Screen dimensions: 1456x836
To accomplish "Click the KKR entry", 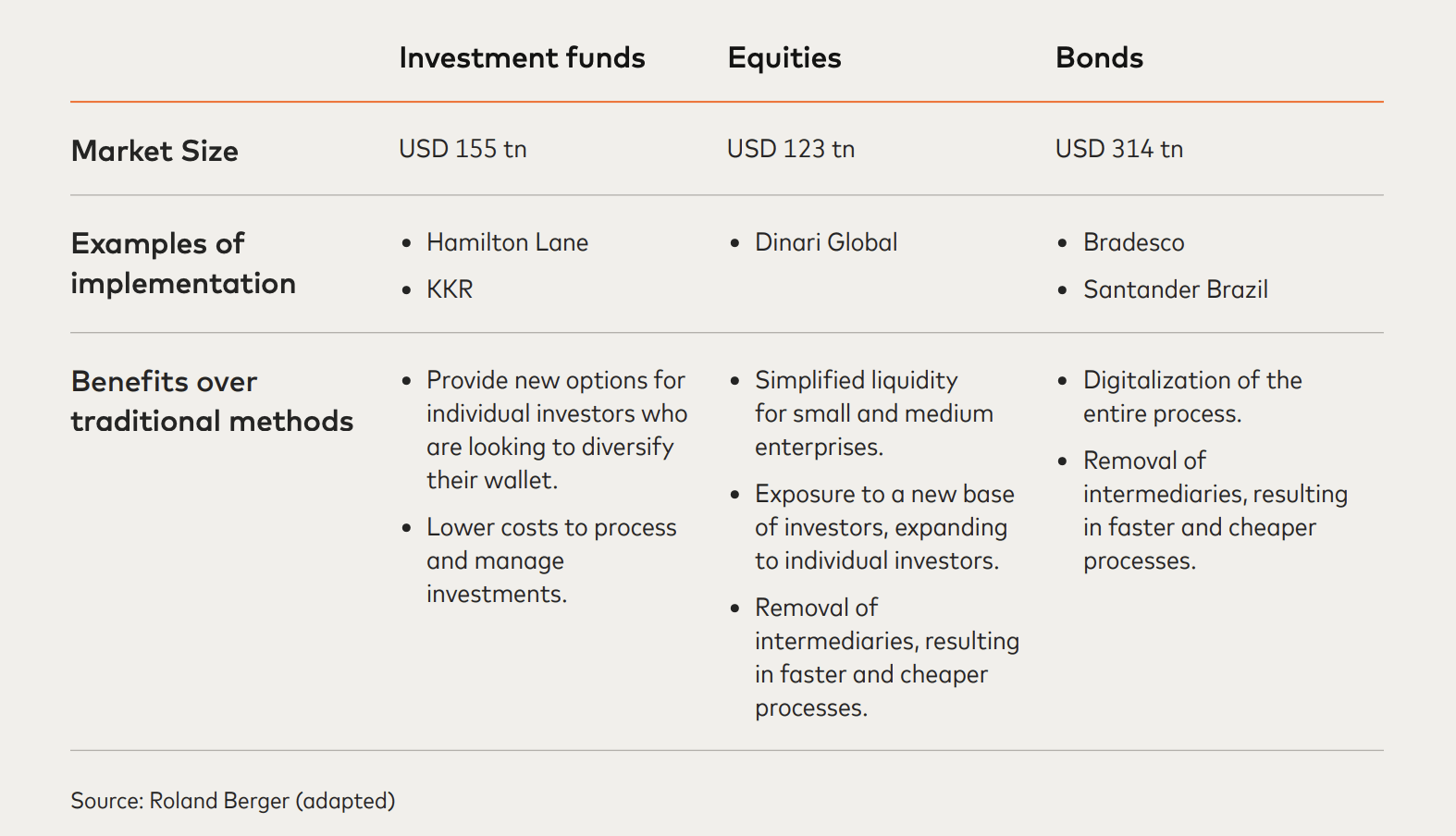I will point(450,289).
